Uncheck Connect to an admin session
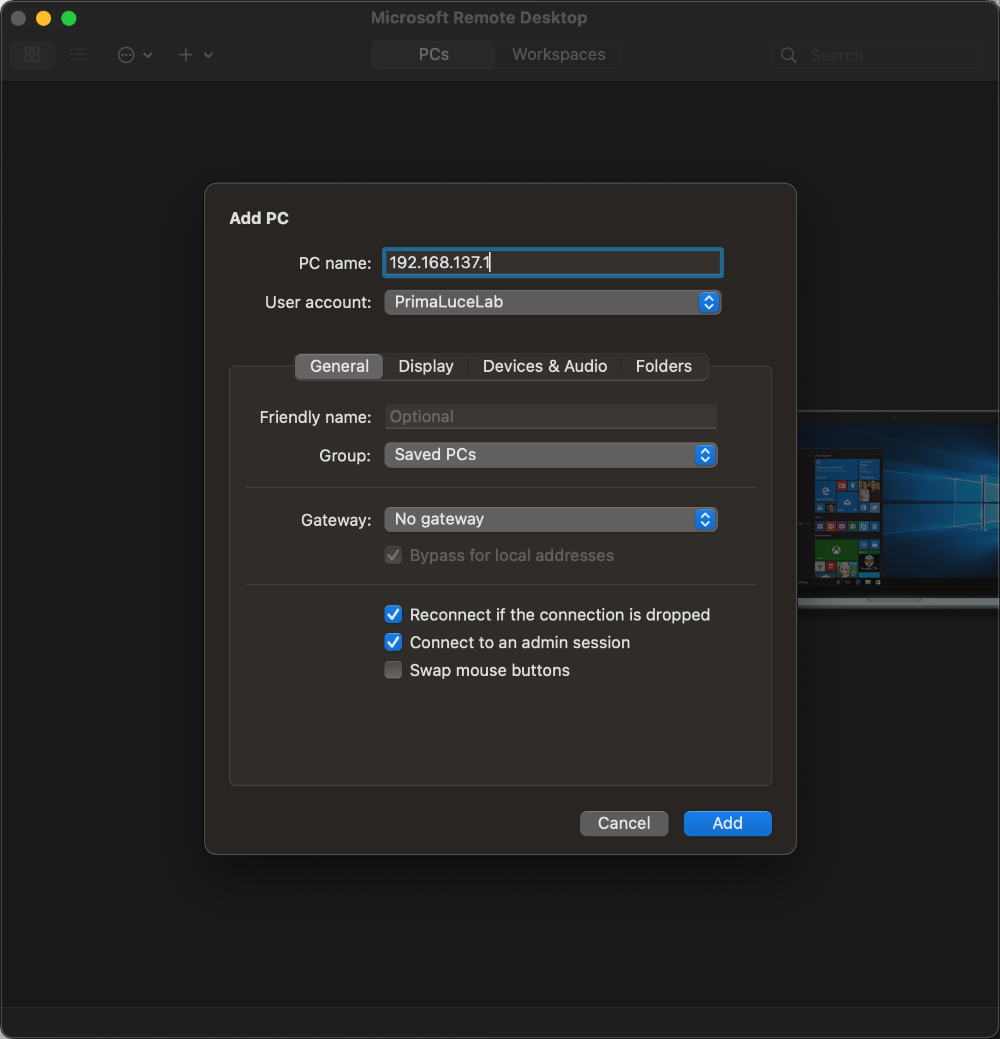 tap(393, 642)
